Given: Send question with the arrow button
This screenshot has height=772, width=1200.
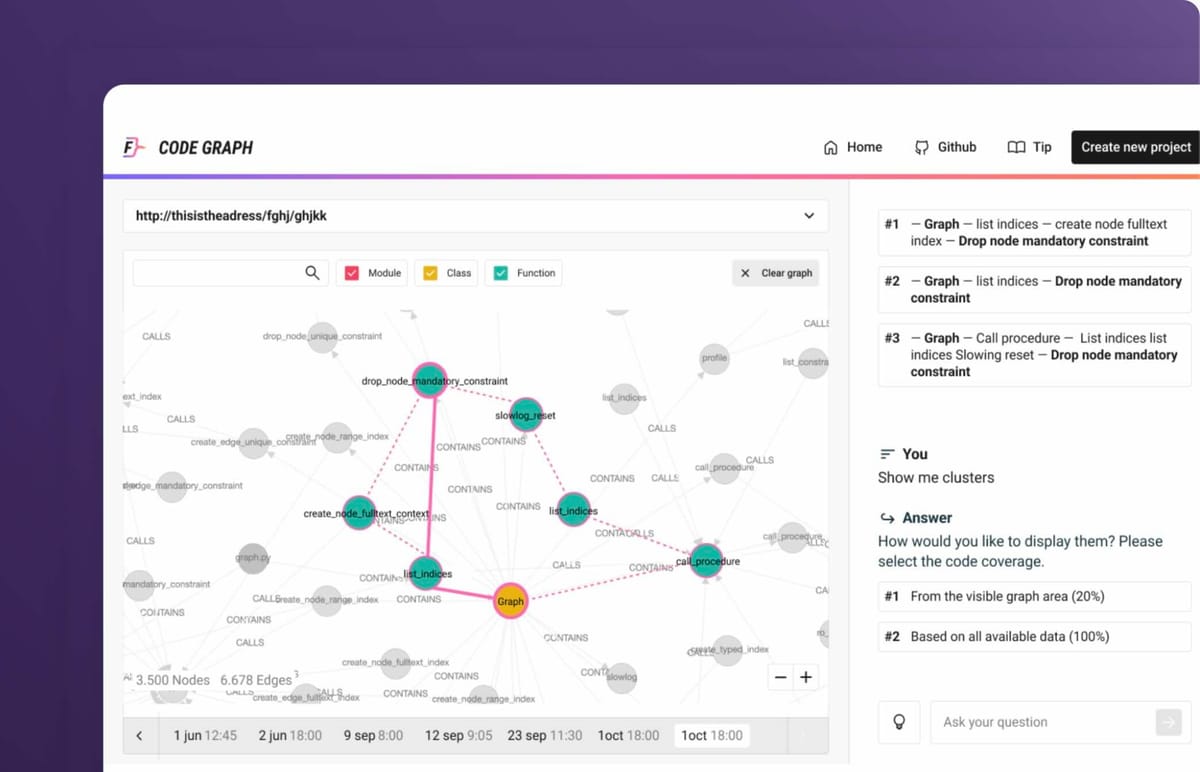Looking at the screenshot, I should (1167, 722).
